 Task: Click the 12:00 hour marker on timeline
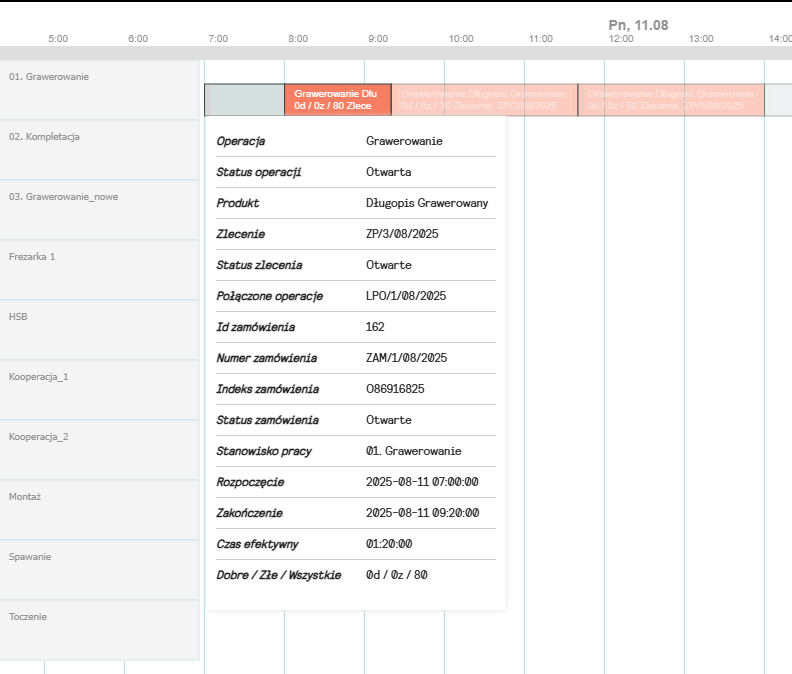621,38
